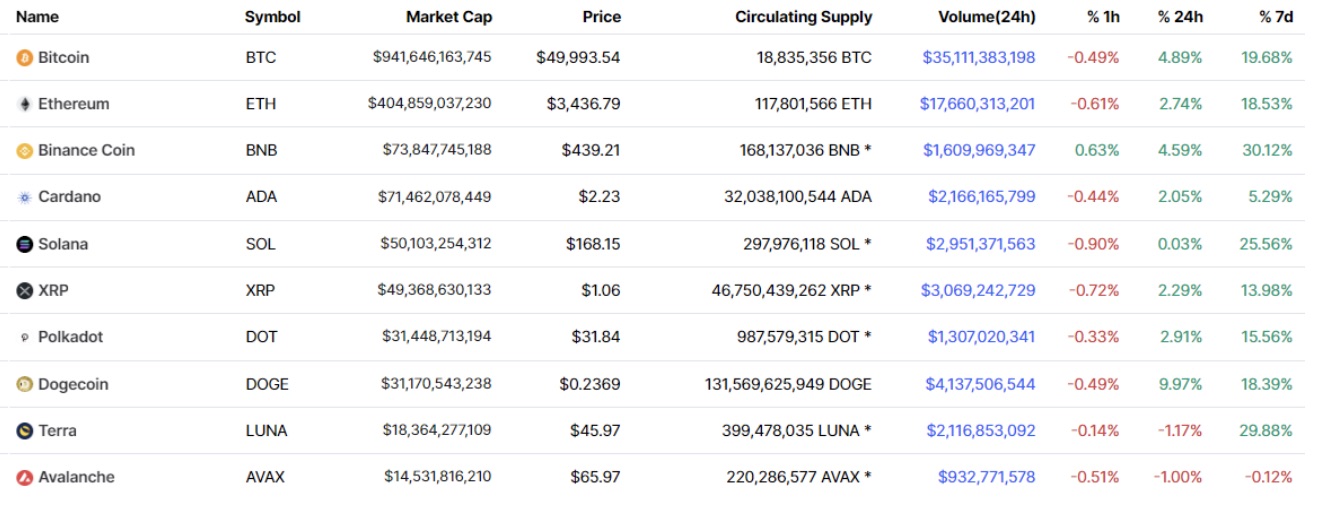
Task: Sort by Circulating Supply header
Action: 803,17
